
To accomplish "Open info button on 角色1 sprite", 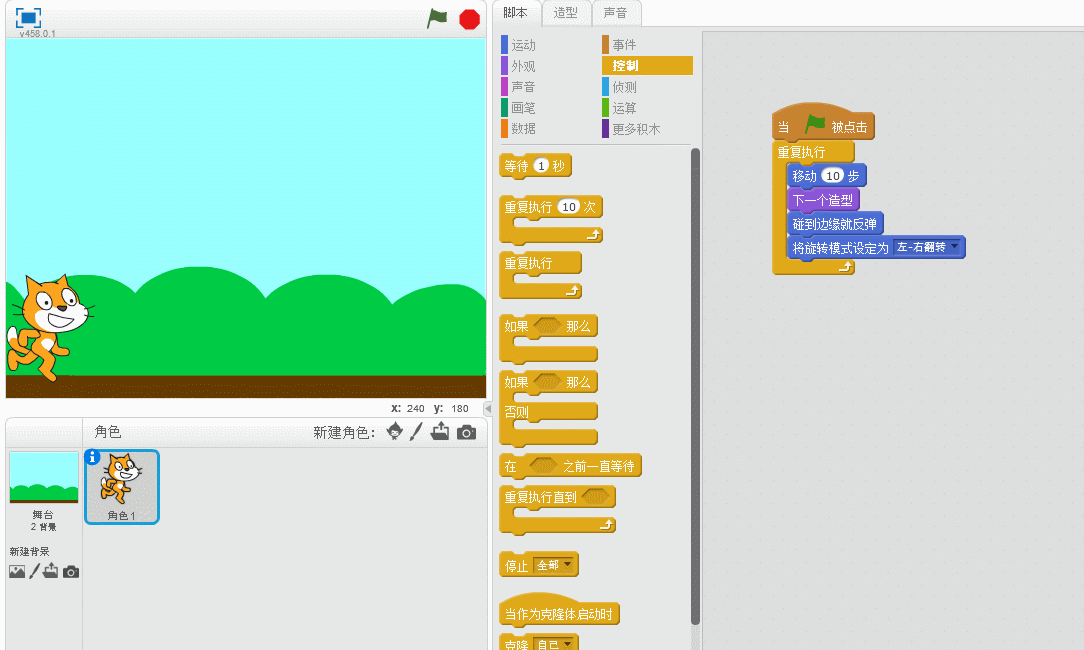I will pyautogui.click(x=92, y=457).
